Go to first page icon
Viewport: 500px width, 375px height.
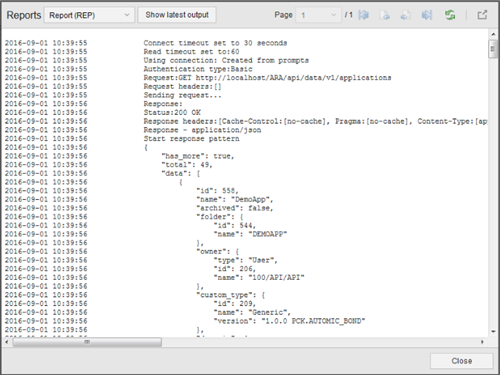(363, 15)
